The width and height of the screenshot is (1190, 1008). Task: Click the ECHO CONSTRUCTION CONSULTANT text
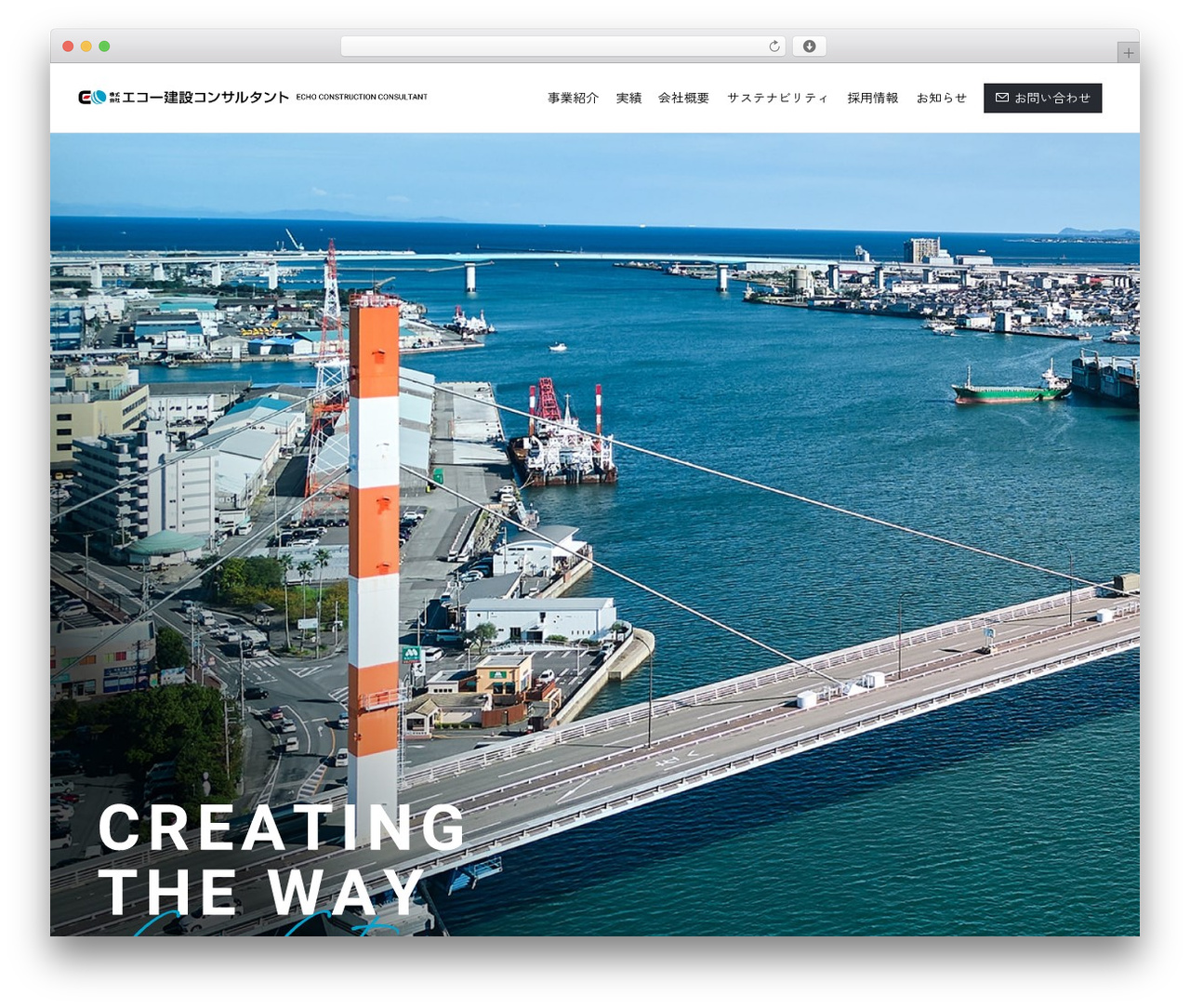click(362, 97)
